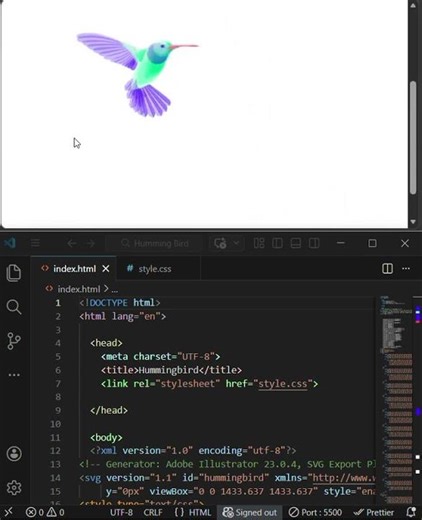422x520 pixels.
Task: Click the index.html breadcrumb
Action: [x=78, y=289]
